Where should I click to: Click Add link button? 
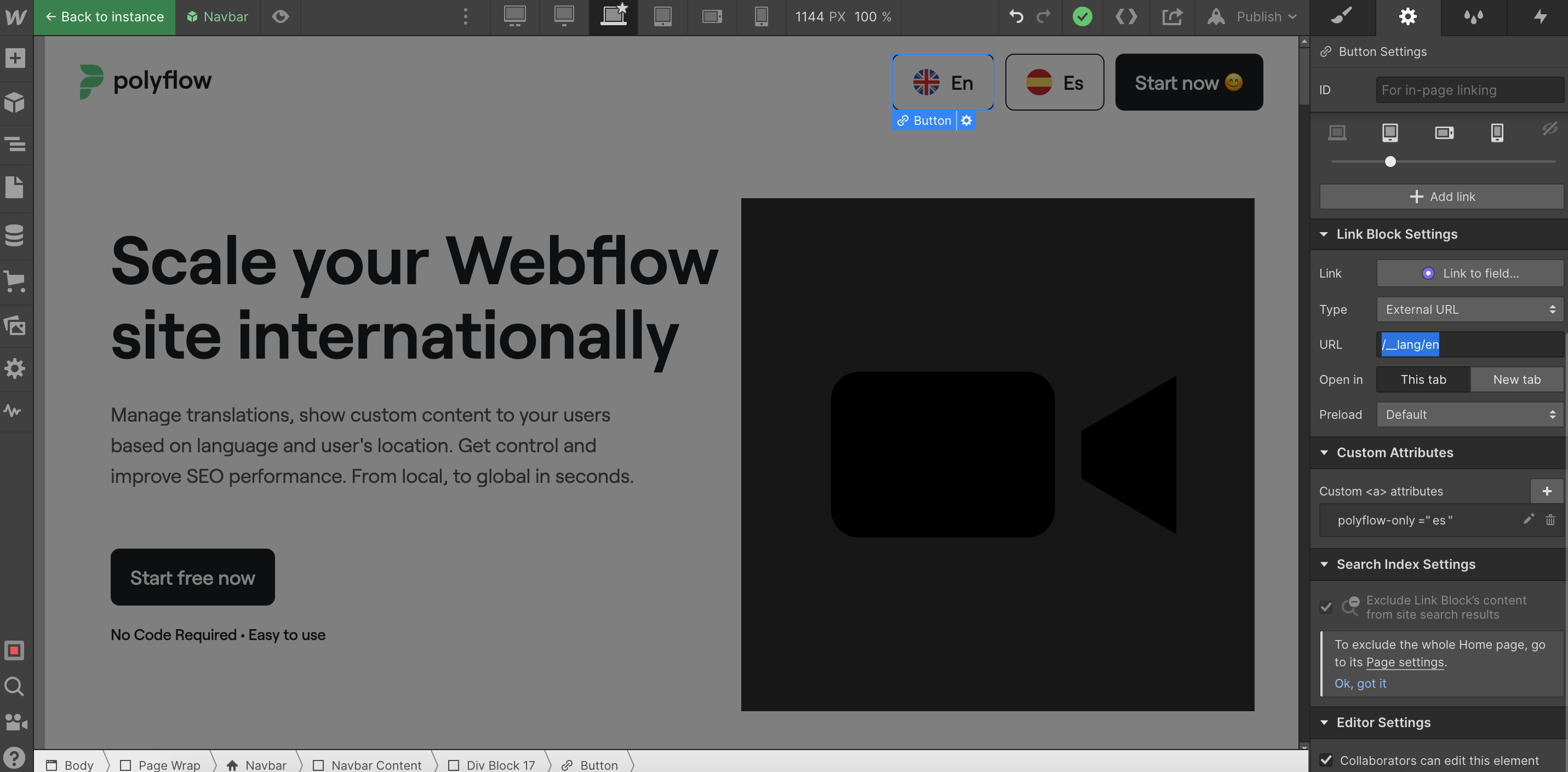pos(1441,197)
